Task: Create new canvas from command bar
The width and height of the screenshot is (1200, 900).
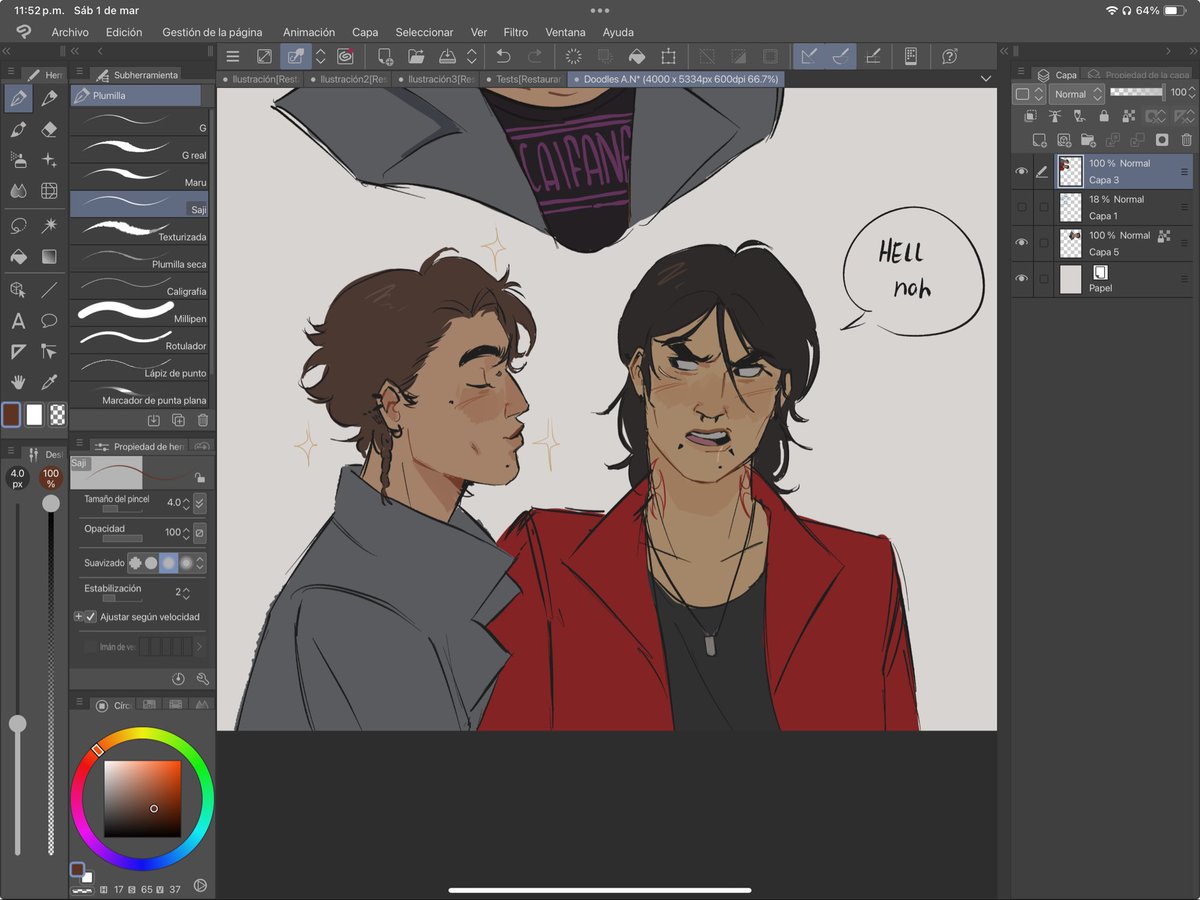Action: tap(384, 57)
